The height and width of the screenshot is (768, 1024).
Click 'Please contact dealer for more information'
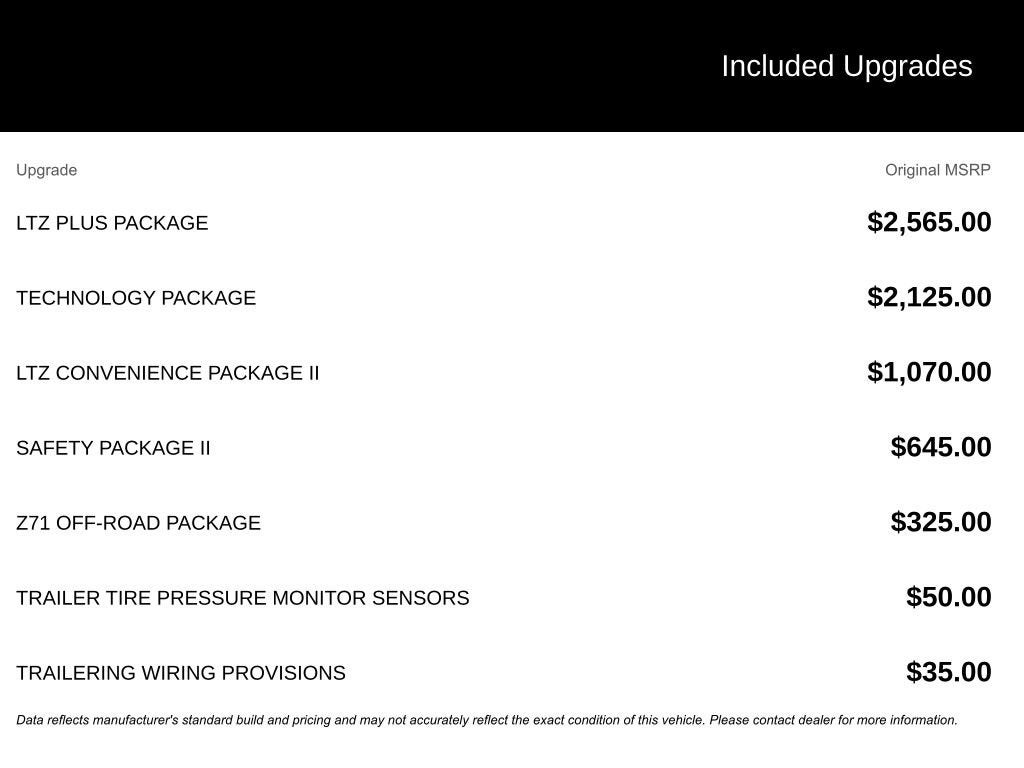point(833,720)
